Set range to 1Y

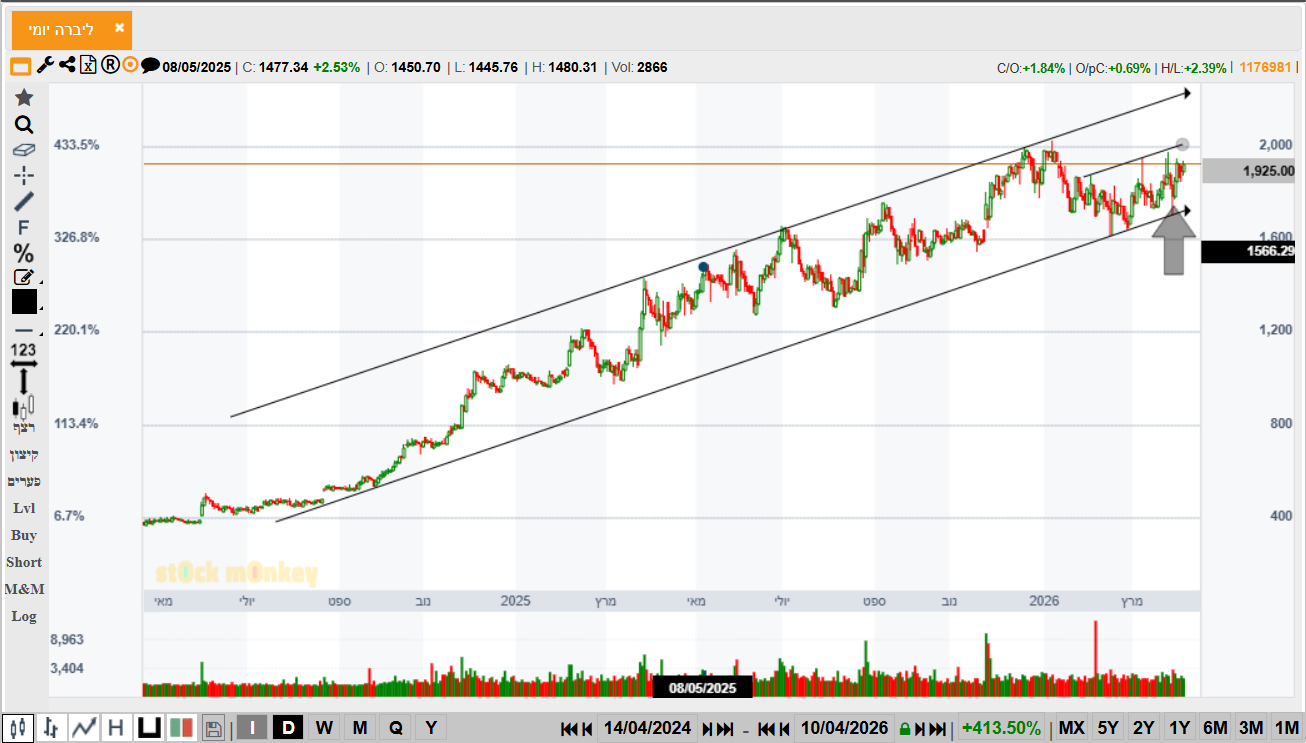tap(1180, 728)
